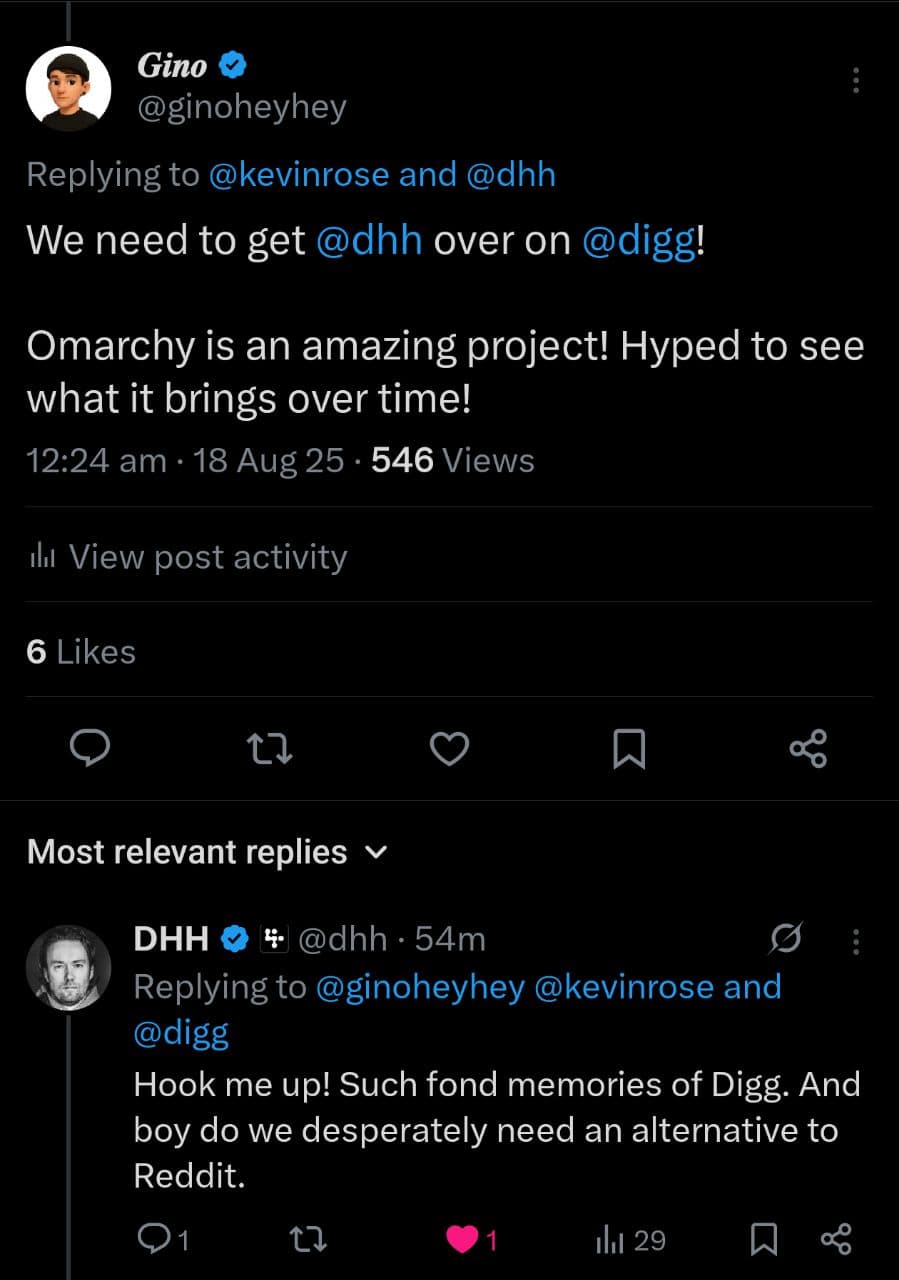The width and height of the screenshot is (899, 1280).
Task: Open the @digg mention in Gino's post
Action: coord(638,240)
